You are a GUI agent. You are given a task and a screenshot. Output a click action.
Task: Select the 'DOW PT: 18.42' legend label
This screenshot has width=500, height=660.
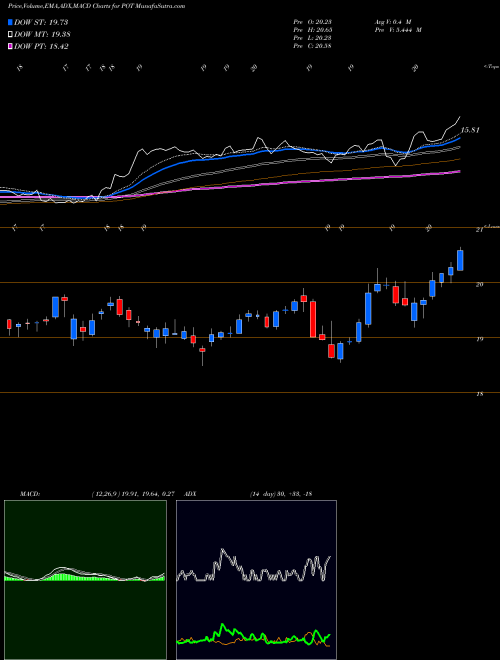tap(41, 46)
